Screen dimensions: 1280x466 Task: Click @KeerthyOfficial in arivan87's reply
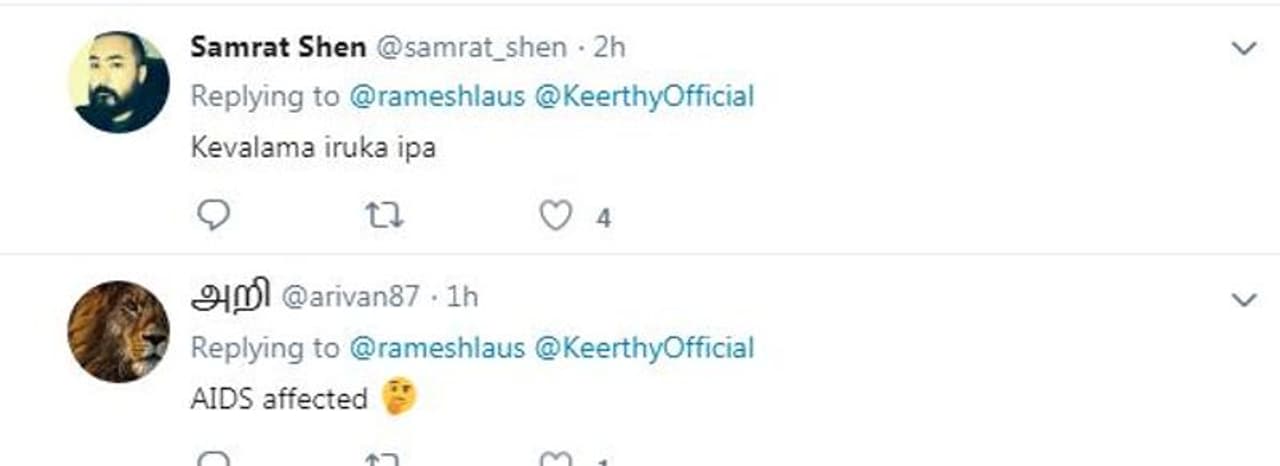pyautogui.click(x=644, y=348)
